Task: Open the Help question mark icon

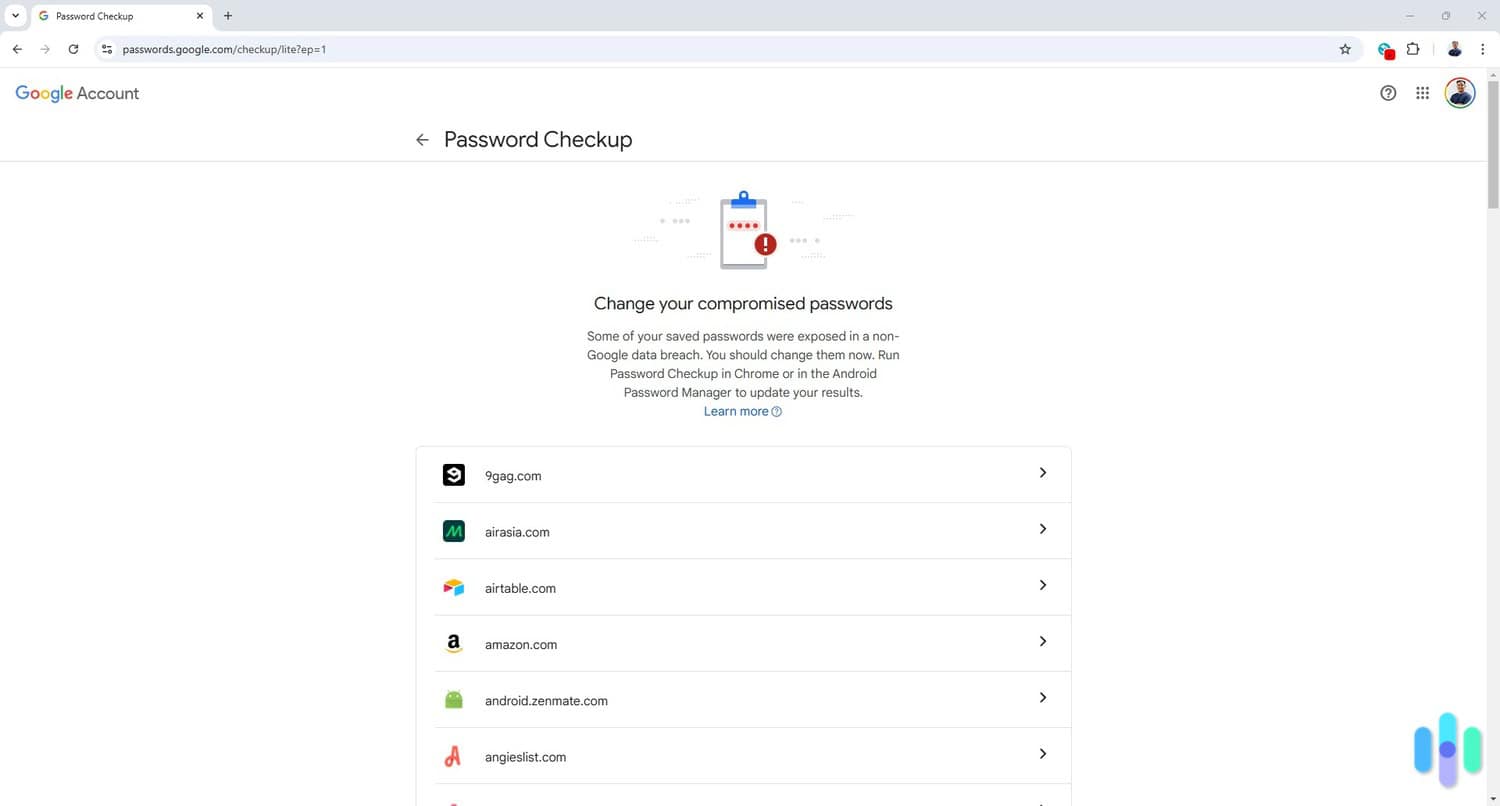Action: [x=1388, y=93]
